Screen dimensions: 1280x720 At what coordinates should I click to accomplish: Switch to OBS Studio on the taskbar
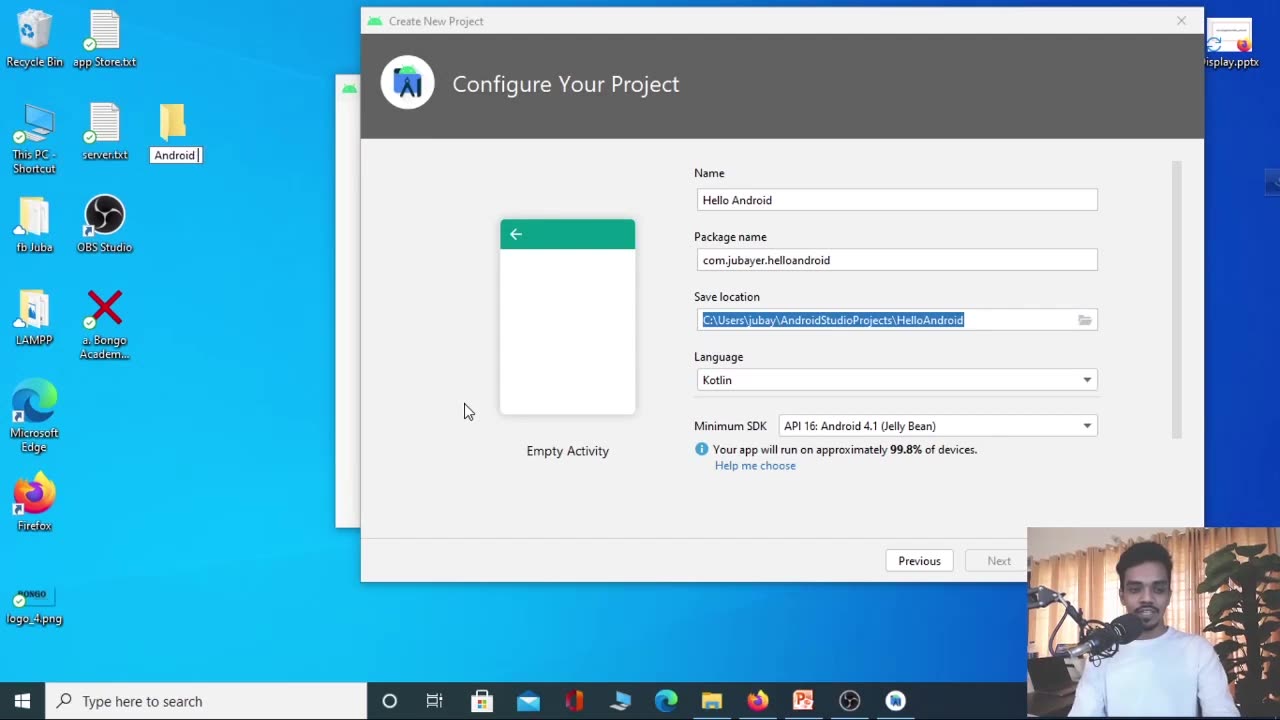tap(850, 701)
